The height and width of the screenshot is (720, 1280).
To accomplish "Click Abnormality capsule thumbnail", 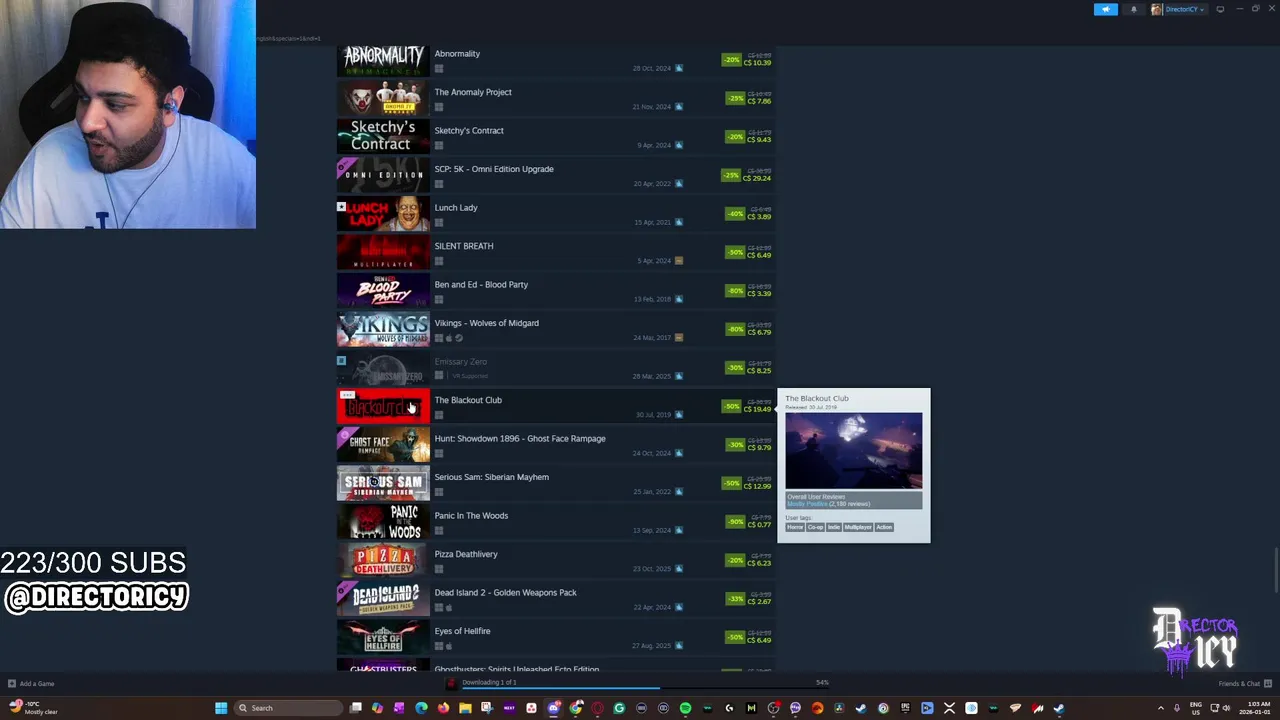I will click(x=383, y=60).
